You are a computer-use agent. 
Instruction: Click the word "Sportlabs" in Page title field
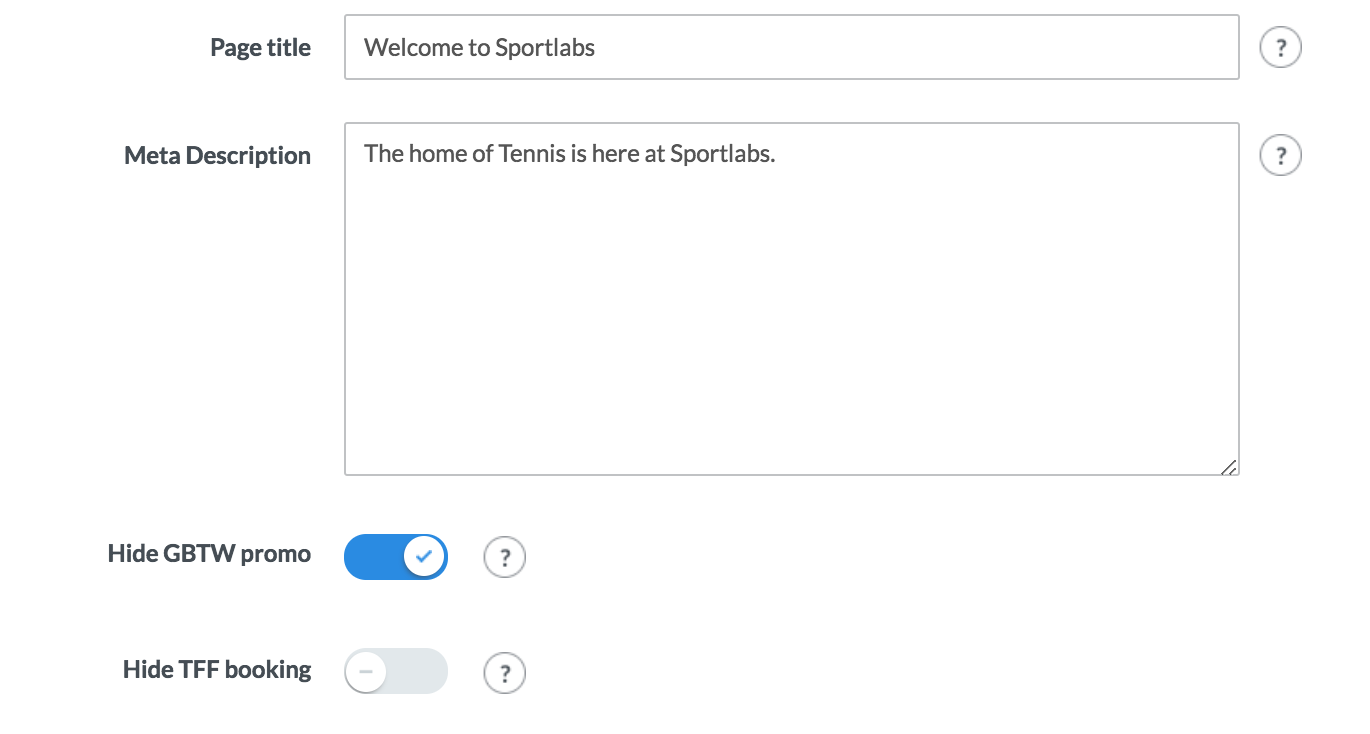pos(545,47)
